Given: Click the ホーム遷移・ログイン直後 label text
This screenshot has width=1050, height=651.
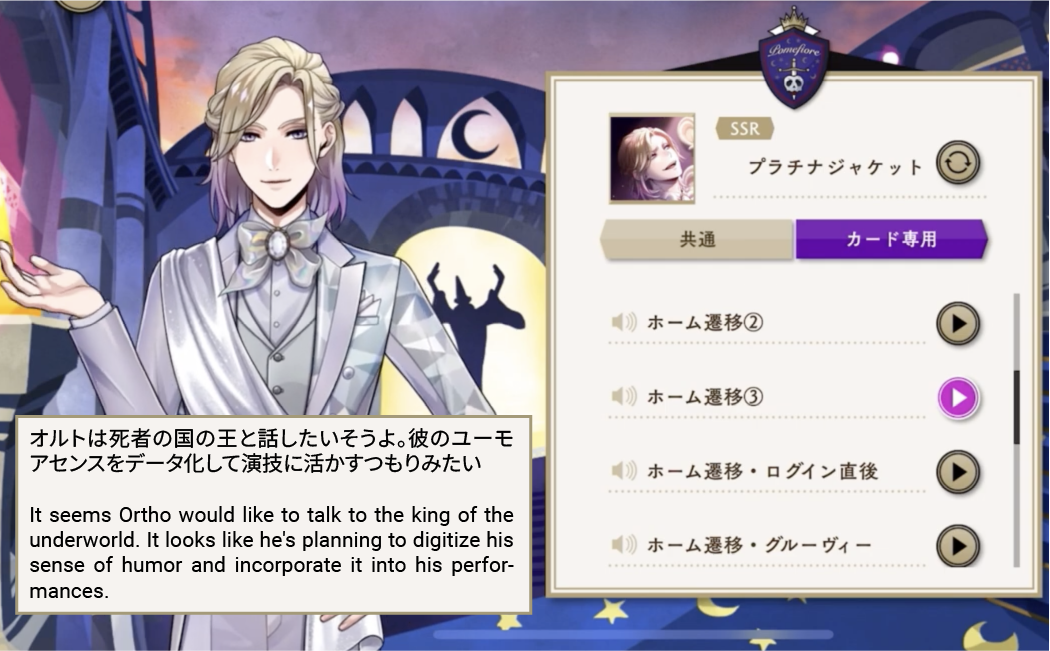Looking at the screenshot, I should pos(762,472).
